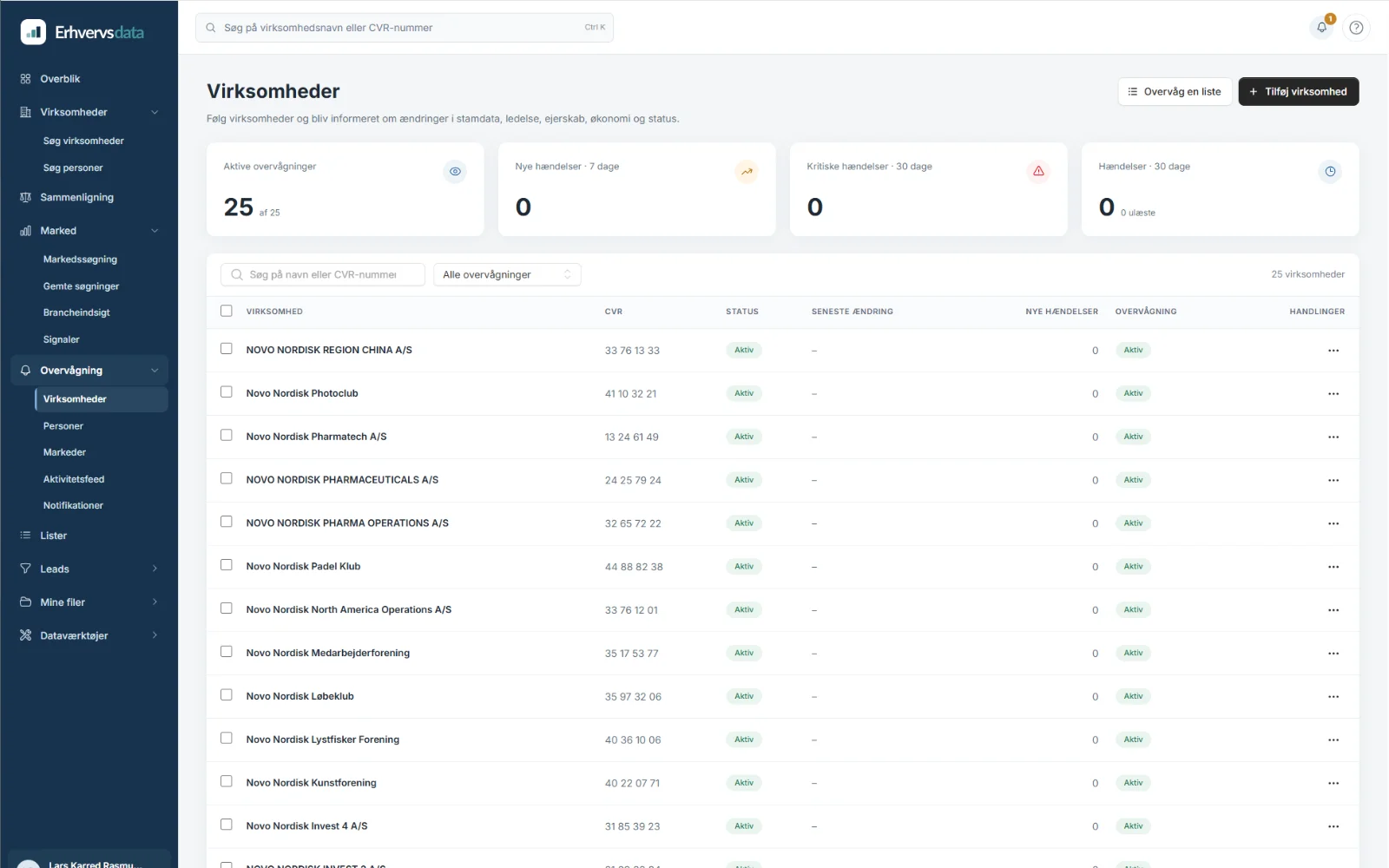This screenshot has width=1389, height=868.
Task: Open the help question mark icon
Action: [1356, 28]
